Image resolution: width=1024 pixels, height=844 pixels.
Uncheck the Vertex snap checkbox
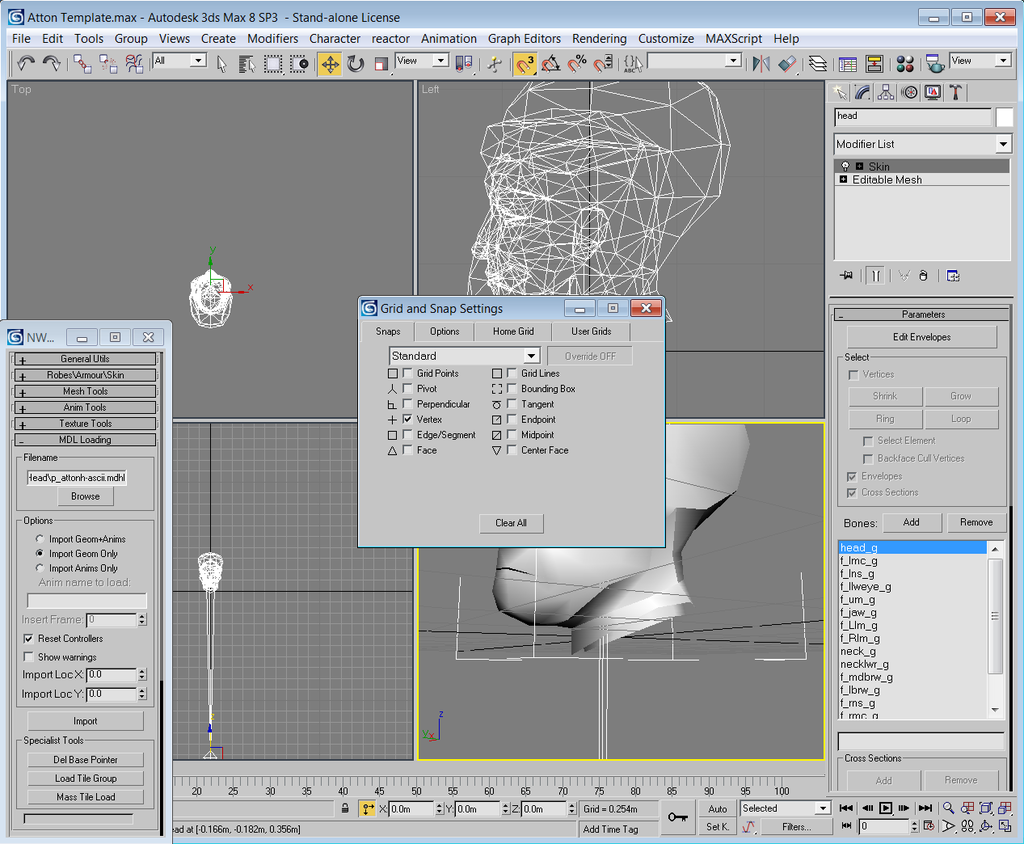(x=408, y=419)
